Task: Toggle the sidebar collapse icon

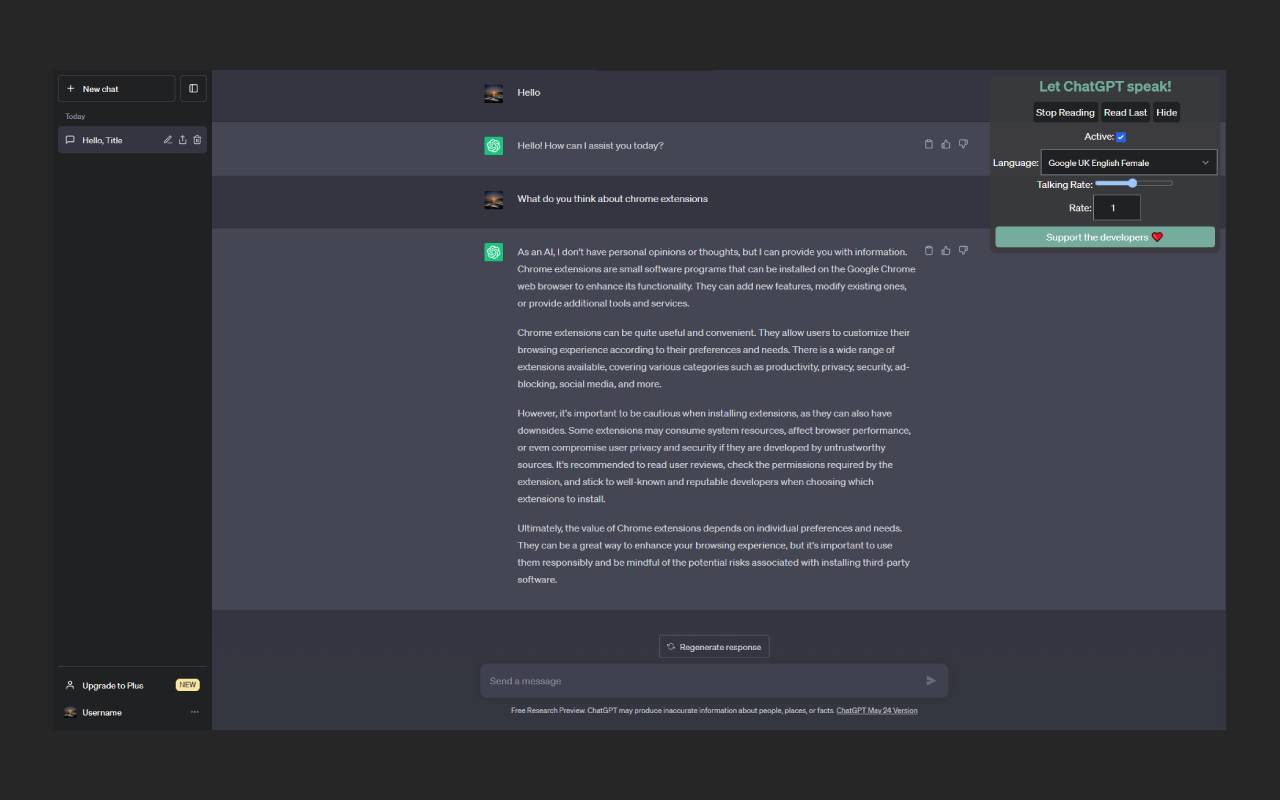Action: point(193,88)
